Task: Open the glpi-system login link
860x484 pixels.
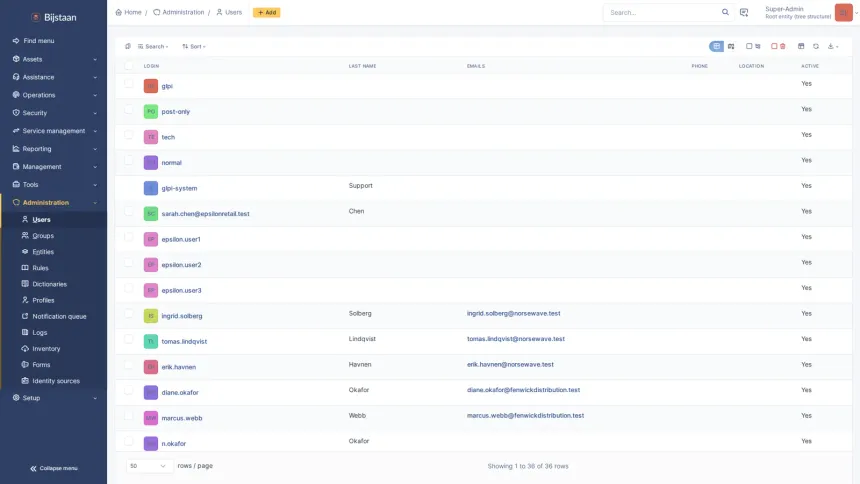Action: pos(179,188)
